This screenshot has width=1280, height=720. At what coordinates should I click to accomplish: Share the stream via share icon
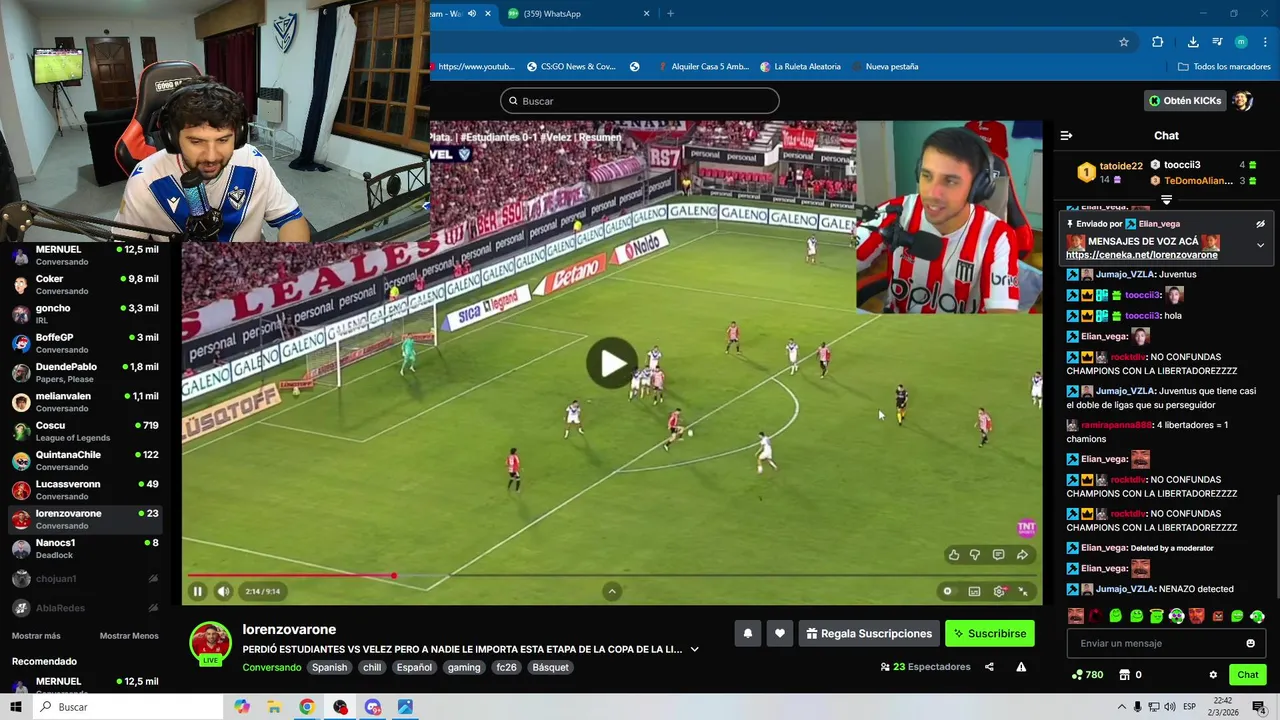pyautogui.click(x=989, y=667)
